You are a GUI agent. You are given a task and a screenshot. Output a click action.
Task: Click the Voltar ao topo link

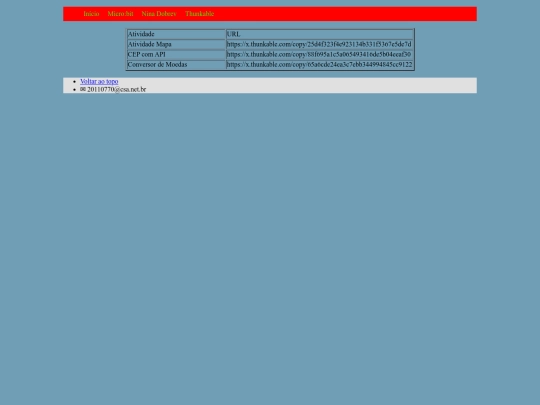point(99,81)
